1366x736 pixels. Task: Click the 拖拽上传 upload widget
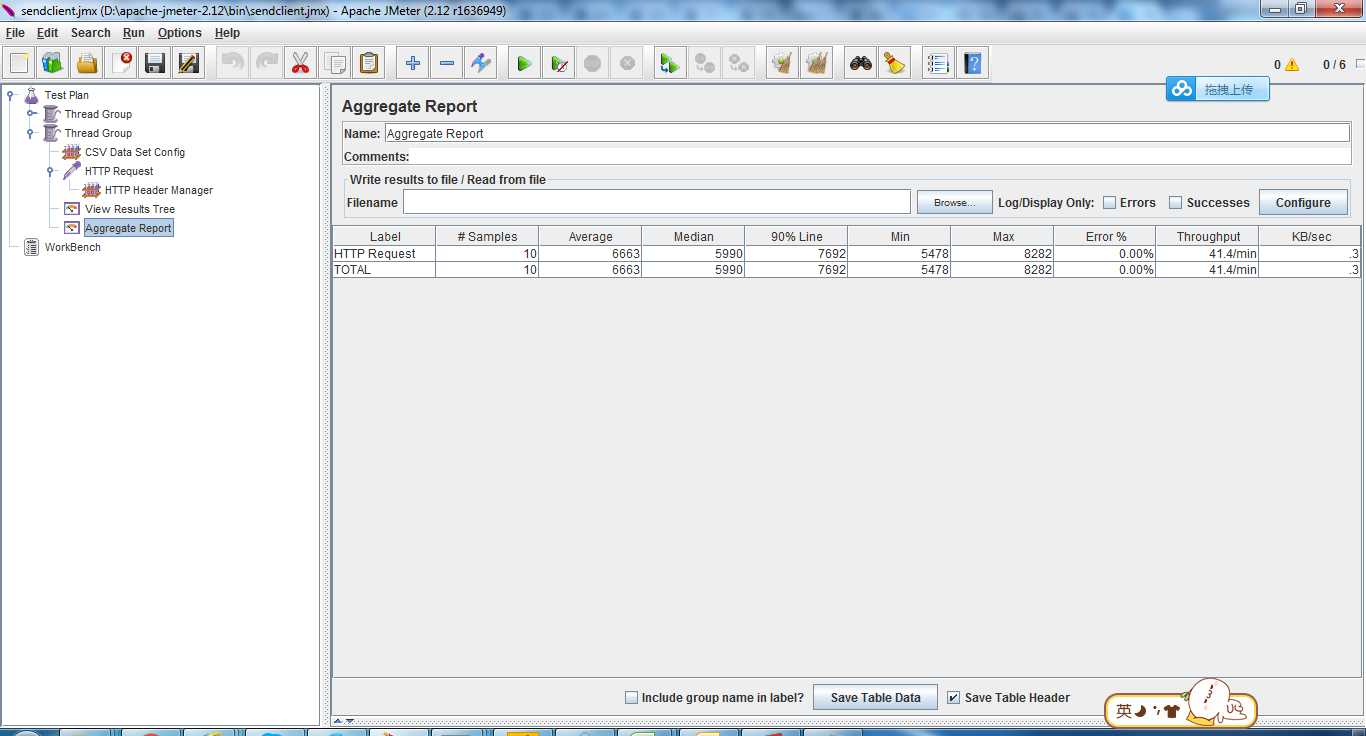coord(1218,89)
